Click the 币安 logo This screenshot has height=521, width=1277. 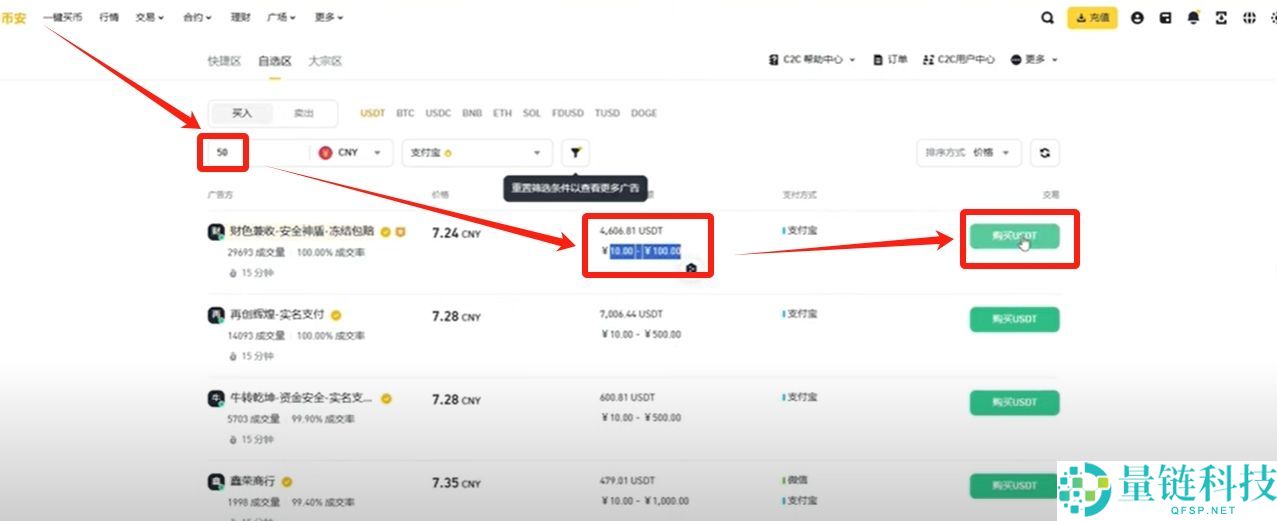pos(13,18)
